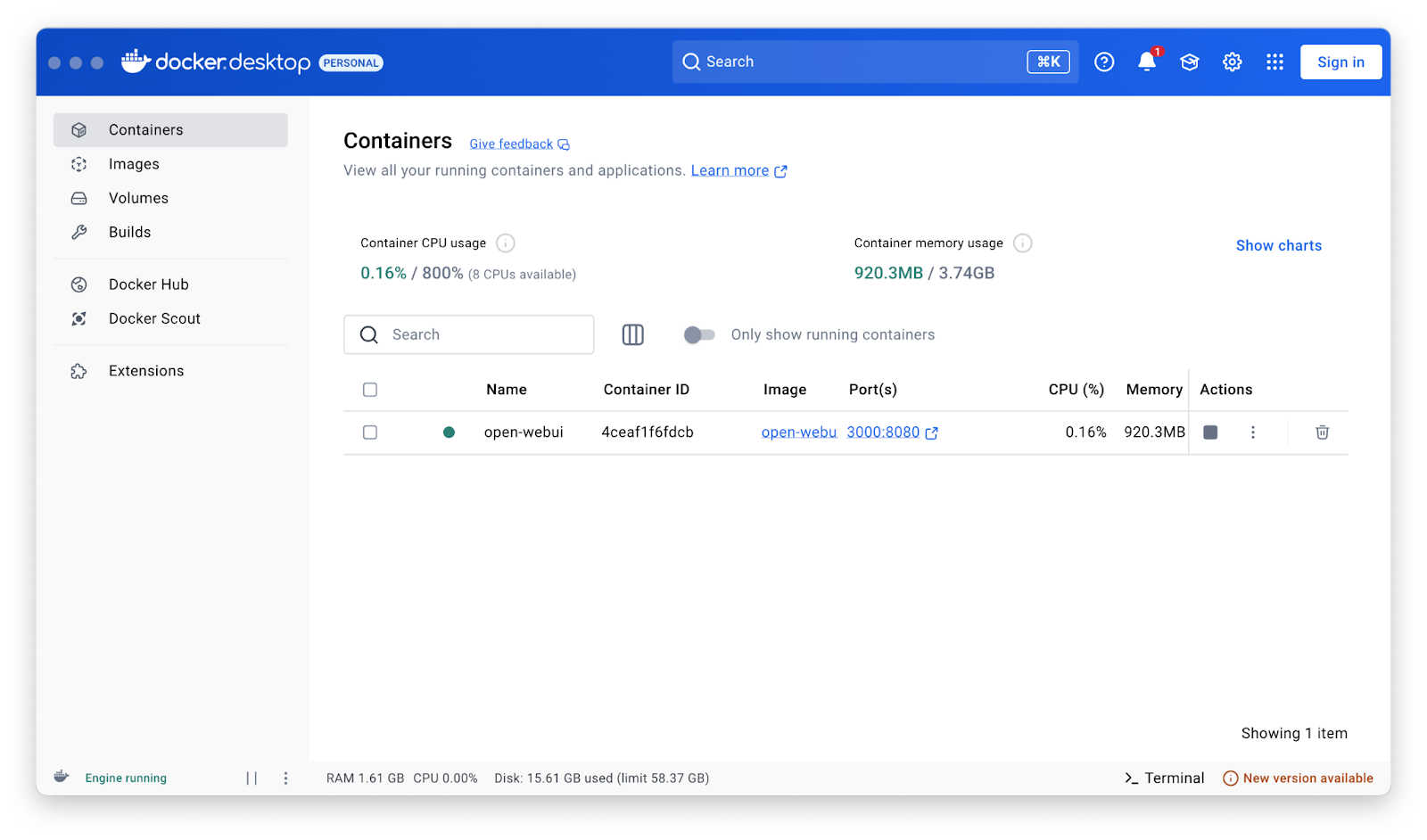The image size is (1427, 840).
Task: Open notifications bell icon
Action: click(1147, 62)
